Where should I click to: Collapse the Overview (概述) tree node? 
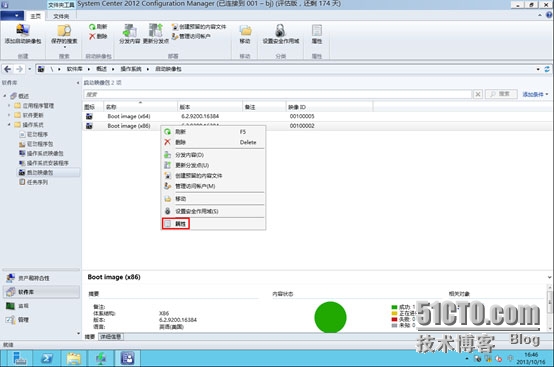coord(5,96)
